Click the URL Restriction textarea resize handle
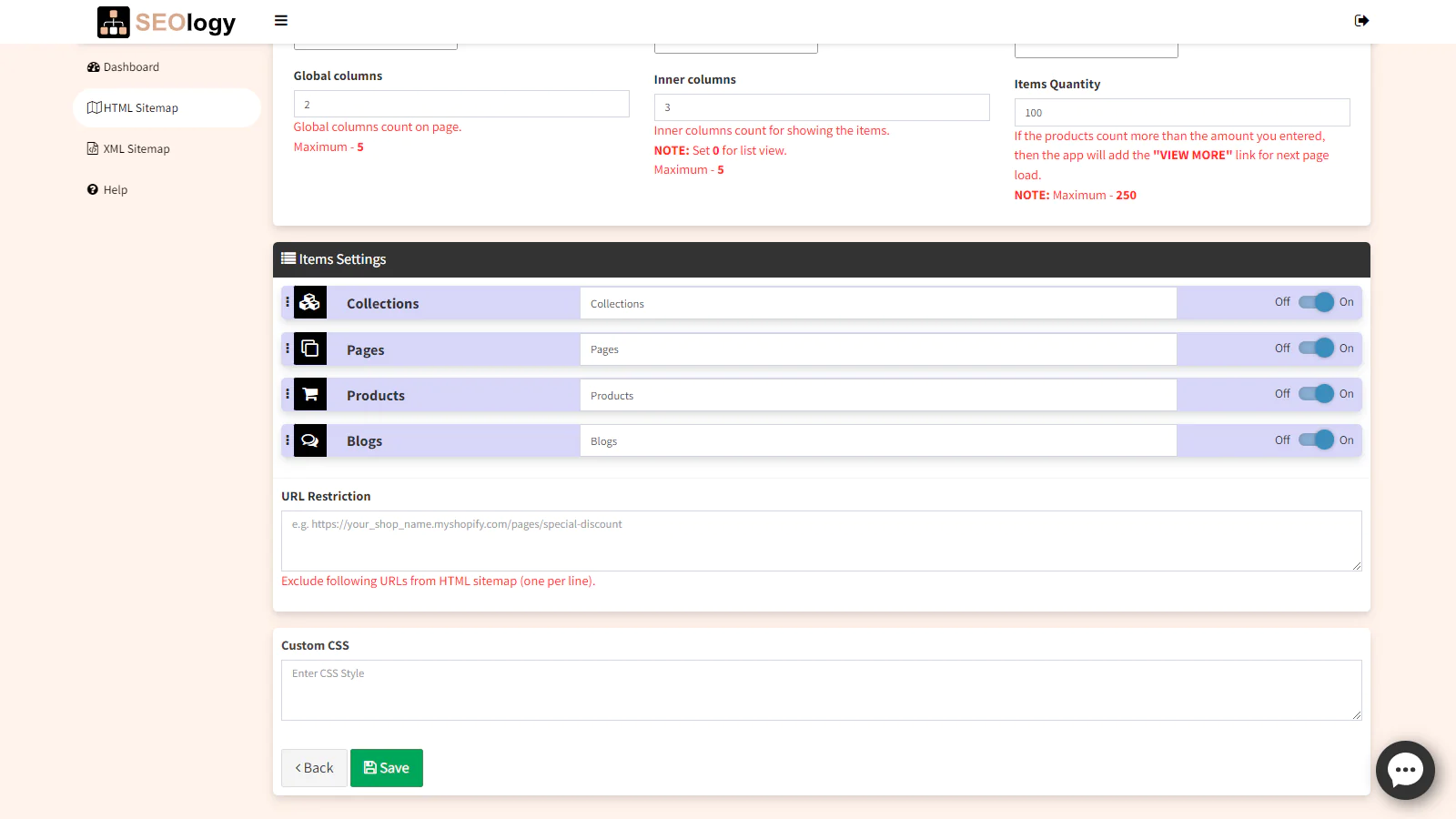The image size is (1456, 819). pyautogui.click(x=1356, y=565)
